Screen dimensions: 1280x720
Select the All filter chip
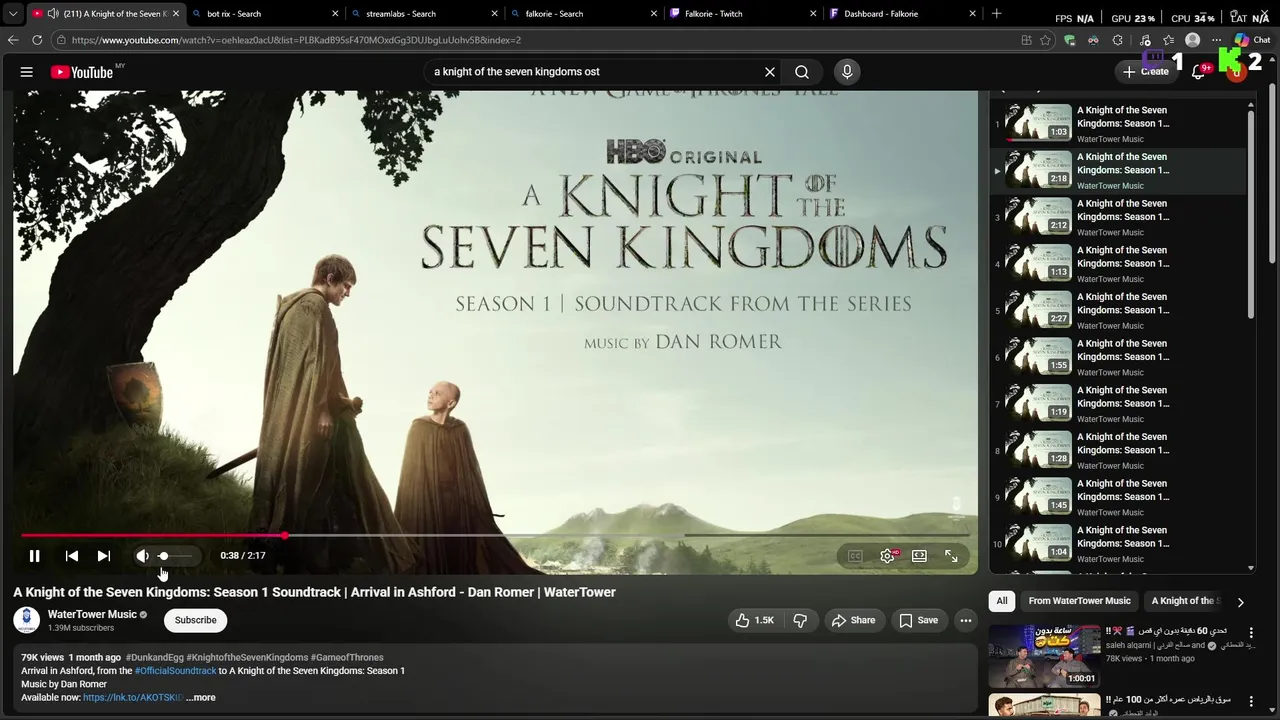click(x=1002, y=601)
